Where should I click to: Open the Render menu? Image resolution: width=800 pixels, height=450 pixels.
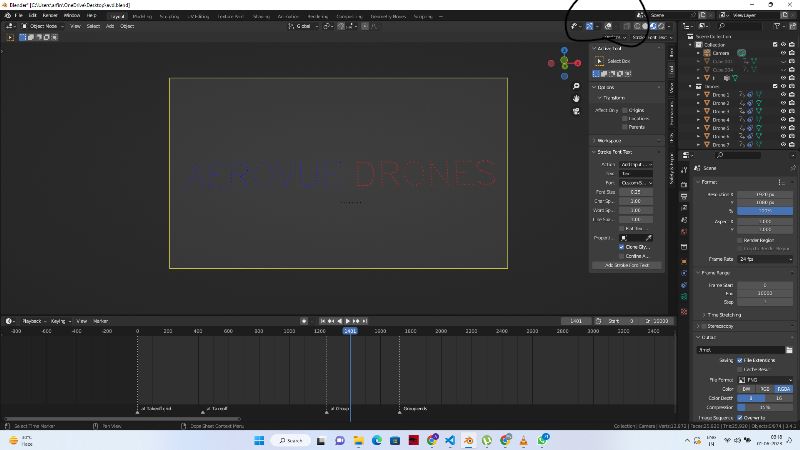(x=50, y=16)
